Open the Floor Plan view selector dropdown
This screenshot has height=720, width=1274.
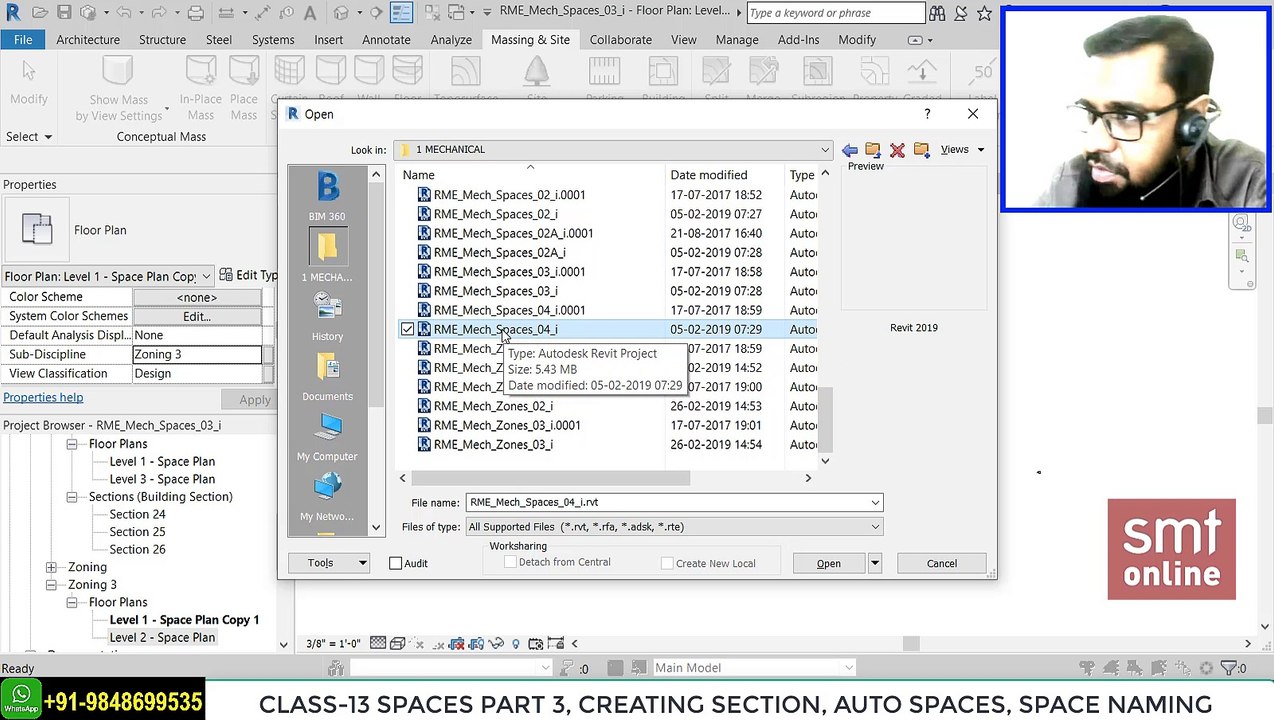pos(206,277)
